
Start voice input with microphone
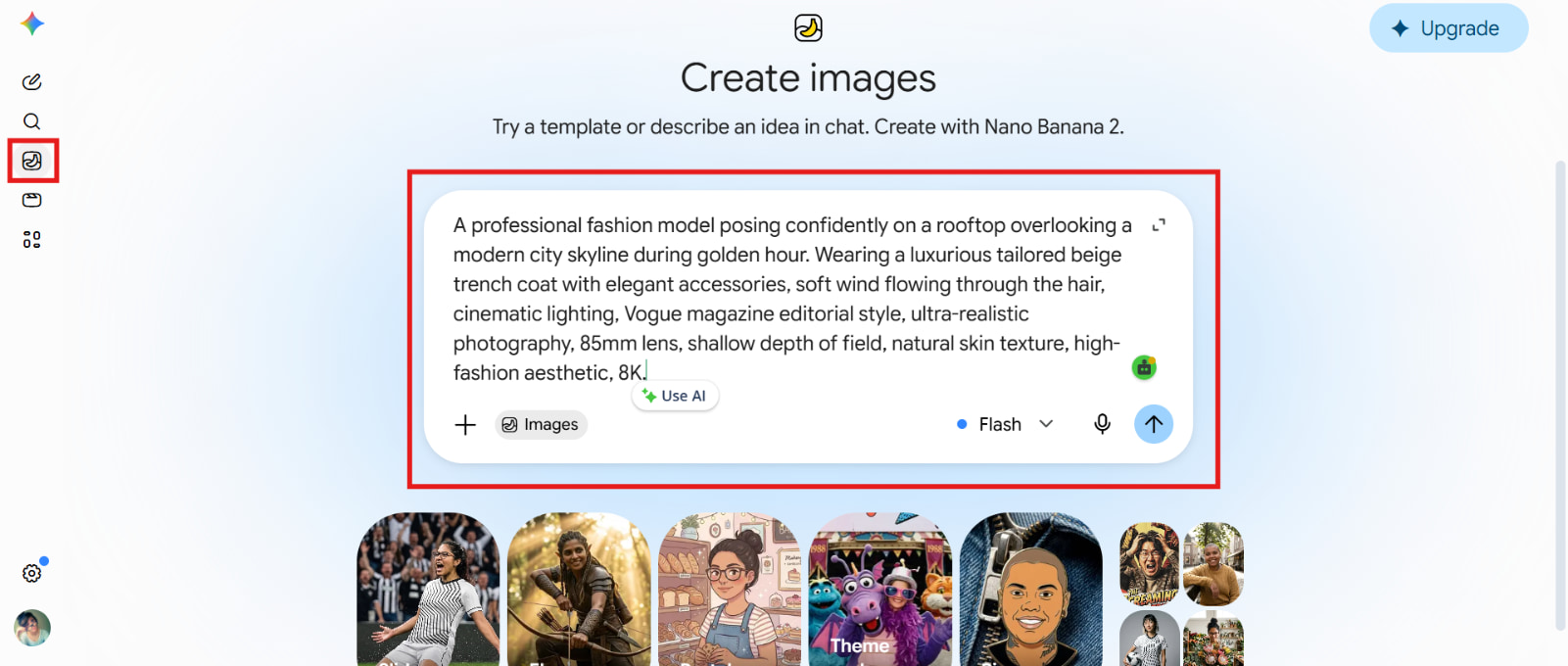click(1102, 424)
